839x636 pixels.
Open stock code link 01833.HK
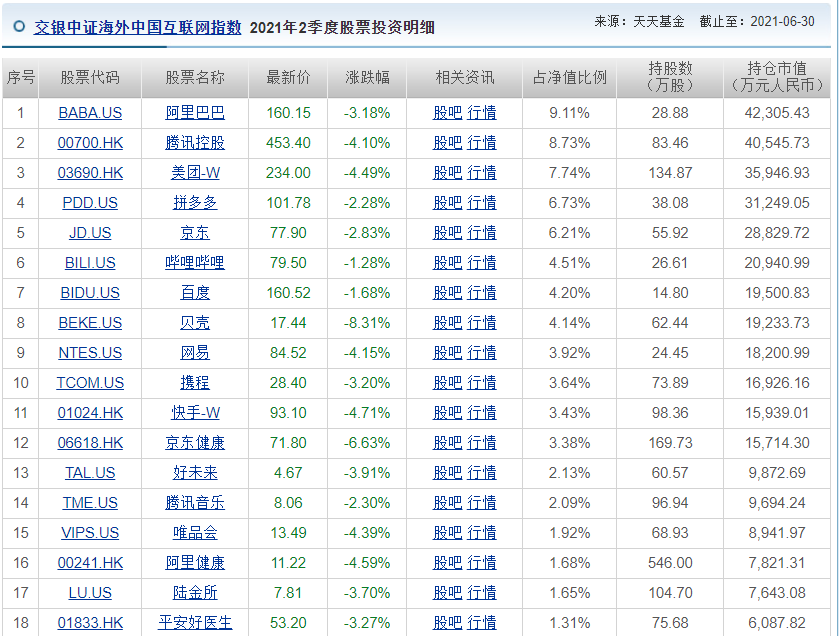click(90, 622)
